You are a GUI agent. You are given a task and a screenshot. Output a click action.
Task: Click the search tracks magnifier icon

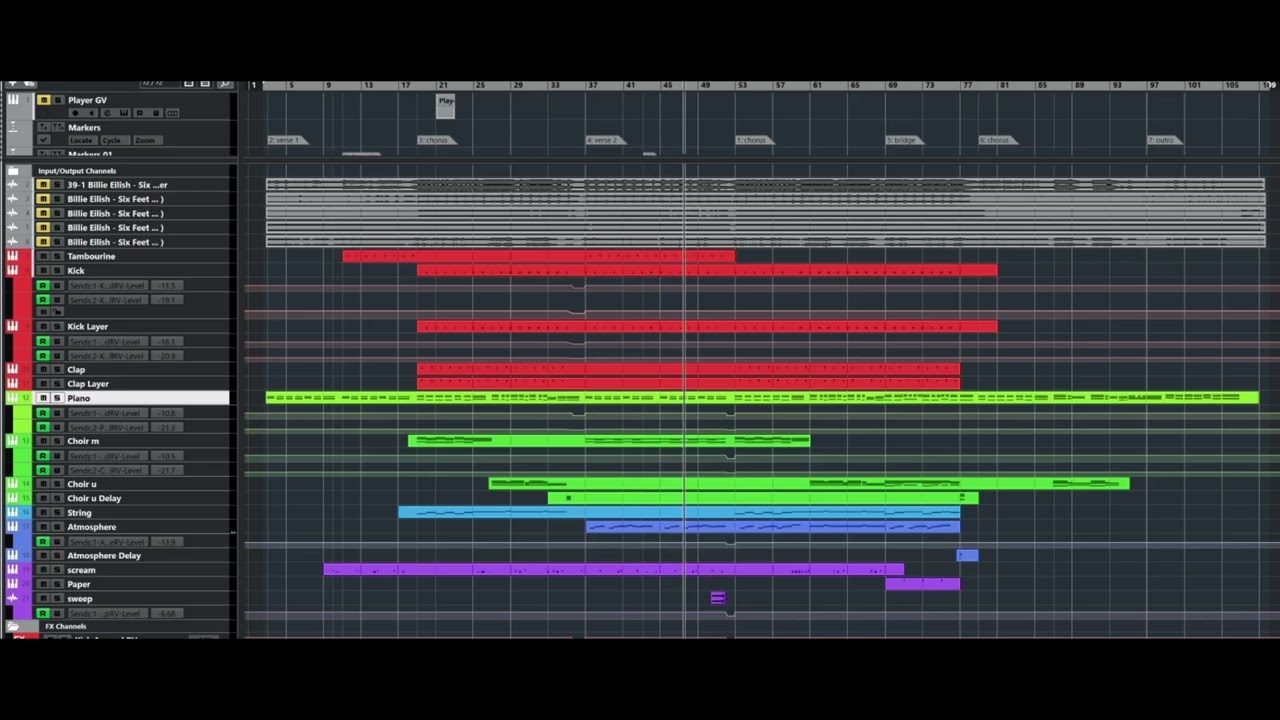point(225,83)
